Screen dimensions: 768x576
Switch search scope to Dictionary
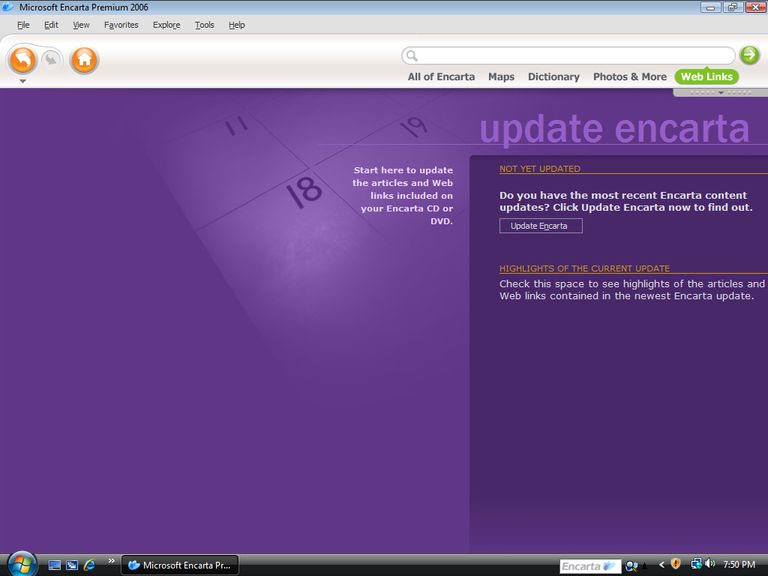(553, 77)
